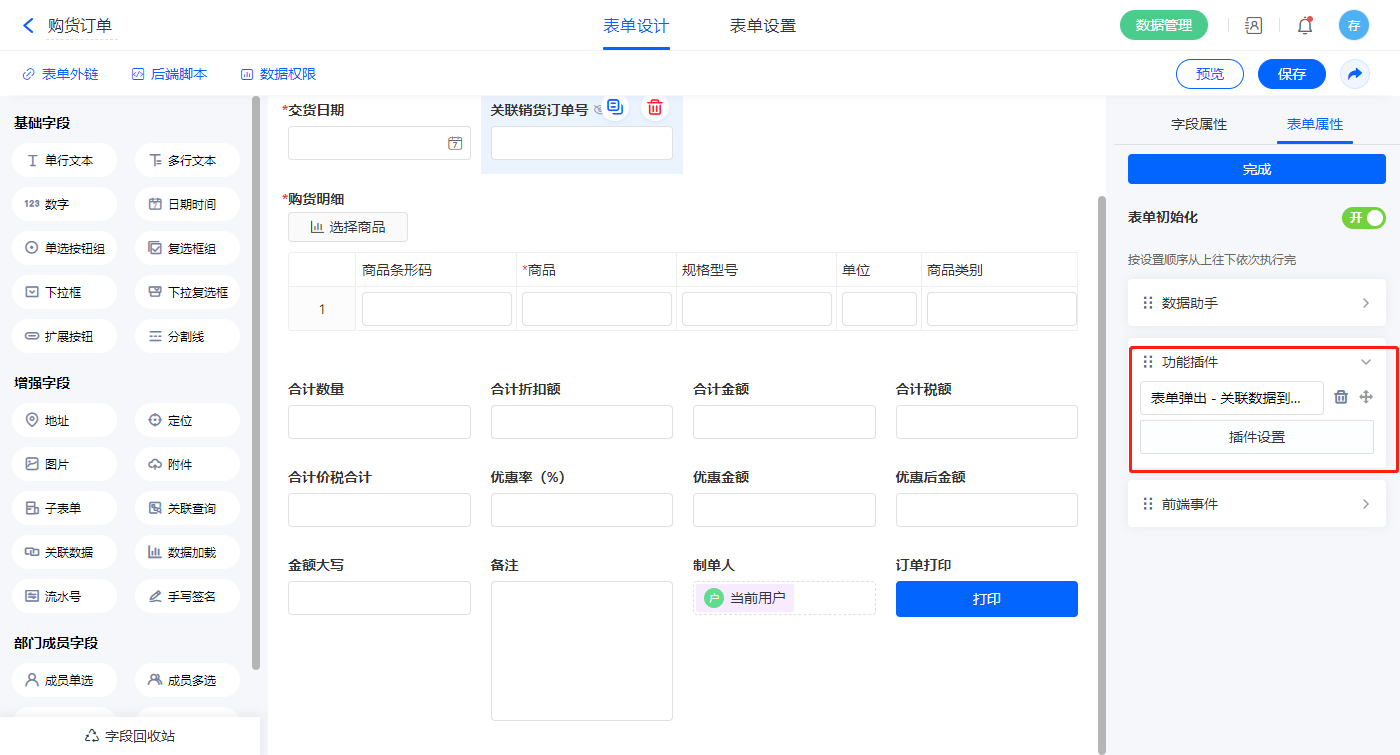Click the trash icon next to the 表单弹出 plugin

click(1341, 397)
